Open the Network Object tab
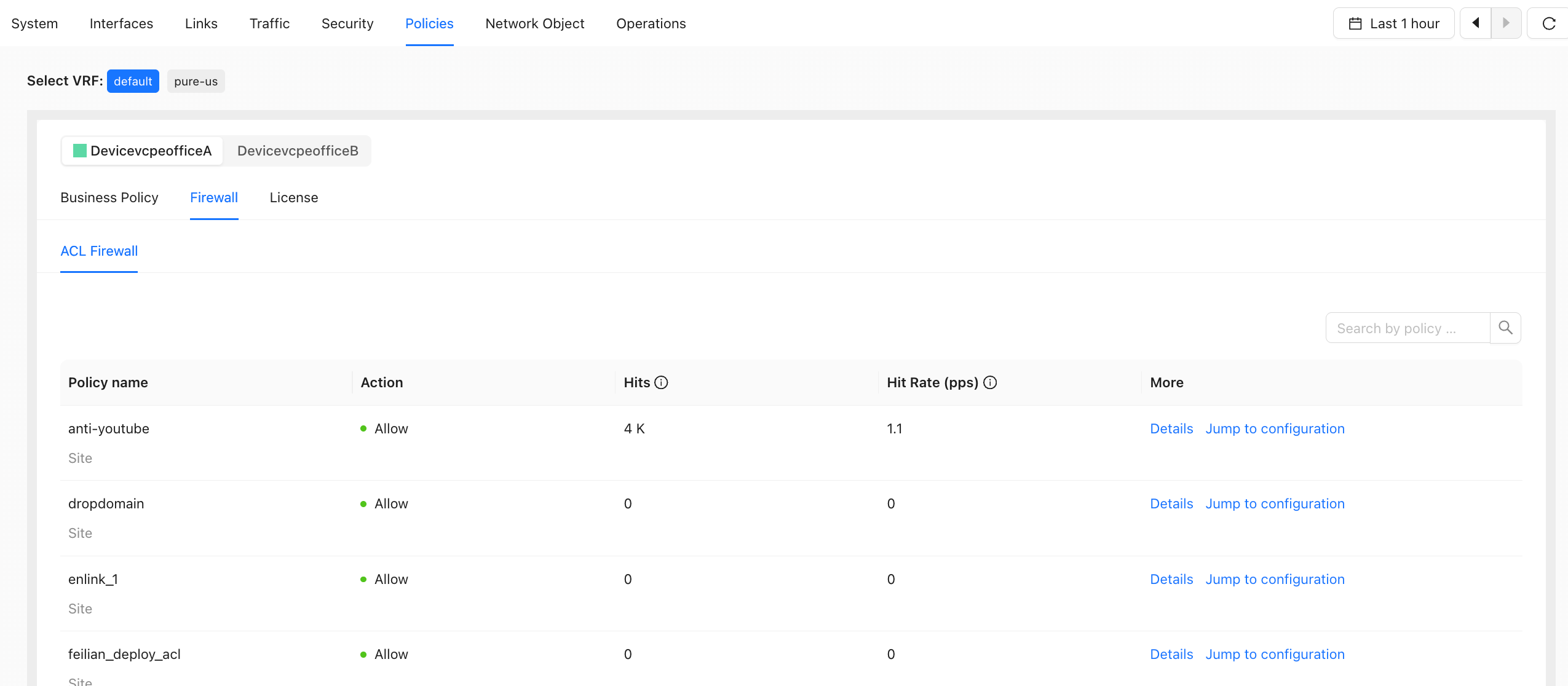 [534, 23]
